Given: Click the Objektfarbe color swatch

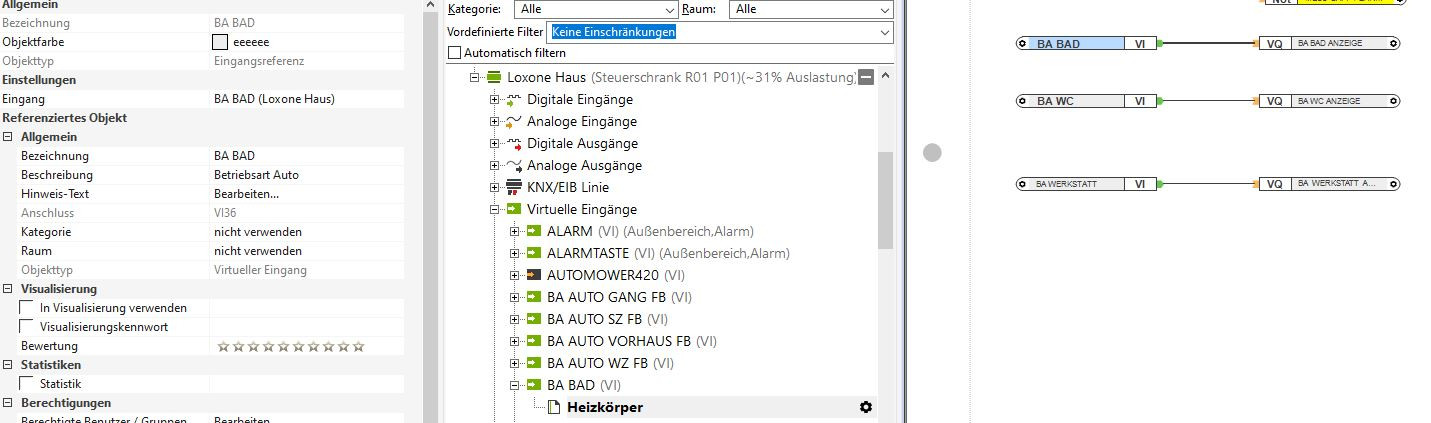Looking at the screenshot, I should [221, 43].
